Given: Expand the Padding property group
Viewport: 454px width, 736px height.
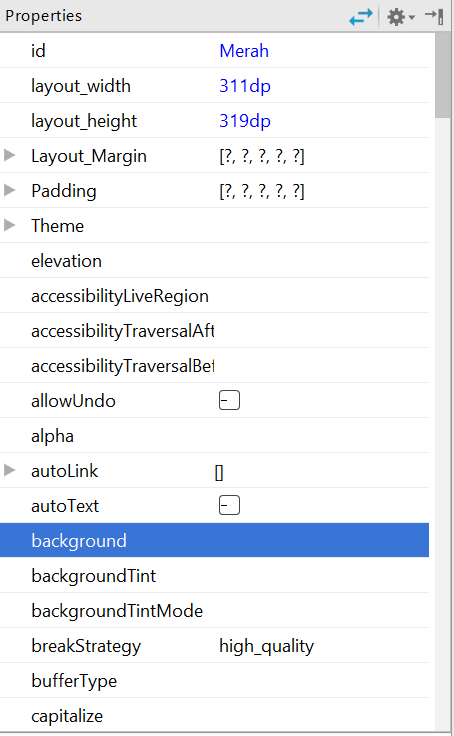Looking at the screenshot, I should [x=9, y=190].
